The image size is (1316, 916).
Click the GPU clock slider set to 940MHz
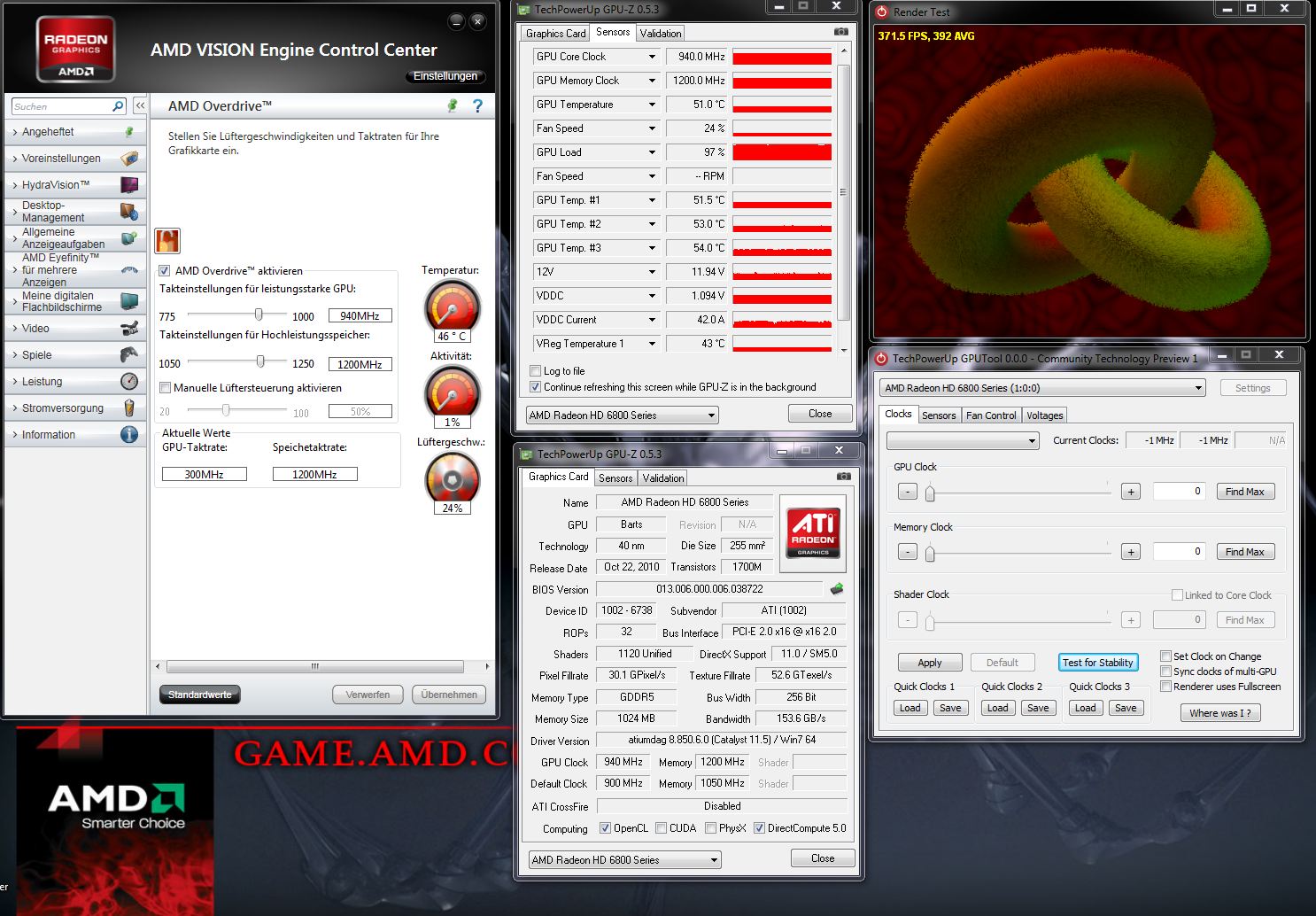point(259,314)
